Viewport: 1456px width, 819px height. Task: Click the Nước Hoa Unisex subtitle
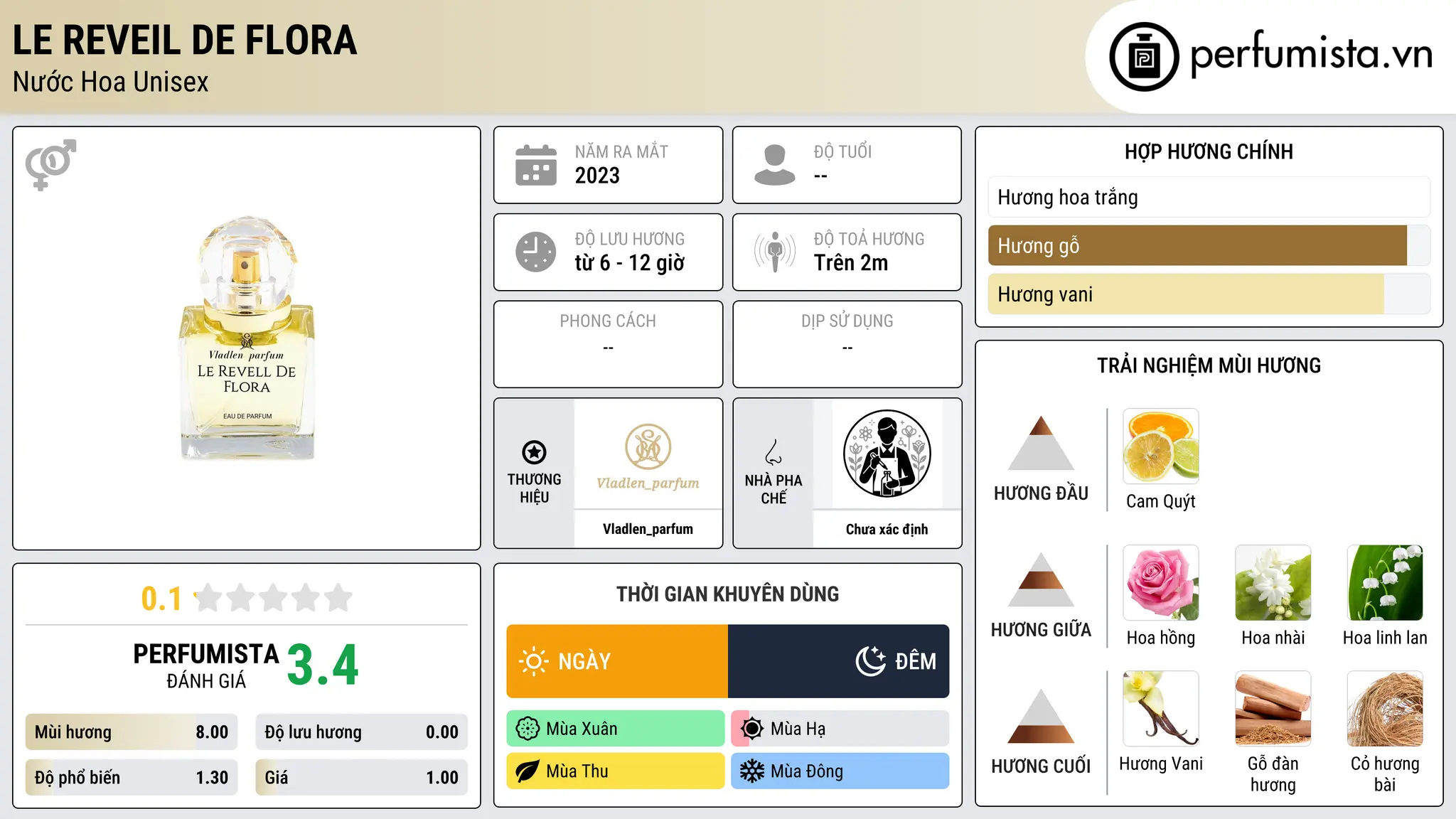[x=111, y=82]
